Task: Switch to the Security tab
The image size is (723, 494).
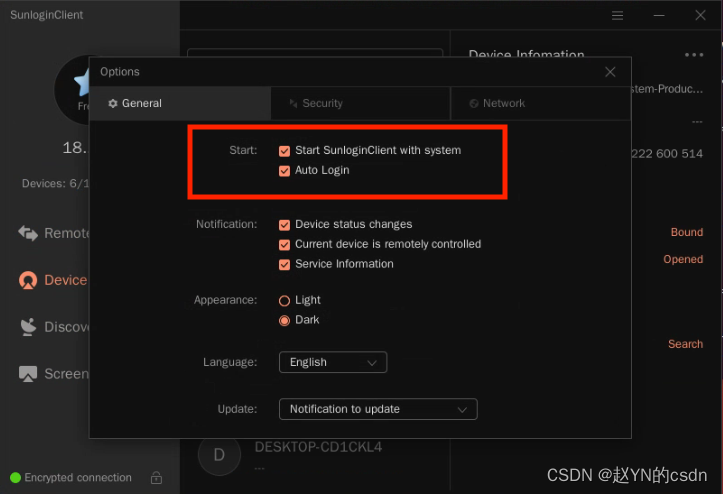Action: (x=361, y=103)
